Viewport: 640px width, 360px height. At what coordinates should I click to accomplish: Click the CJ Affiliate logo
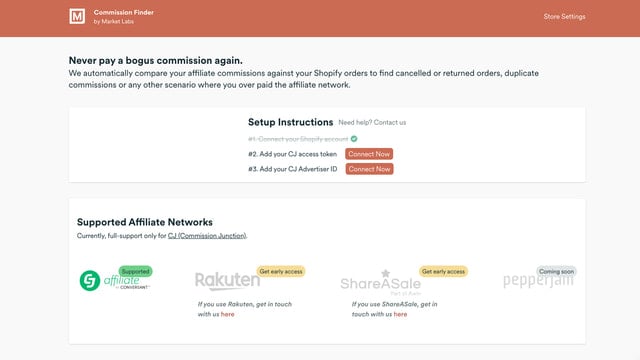115,280
